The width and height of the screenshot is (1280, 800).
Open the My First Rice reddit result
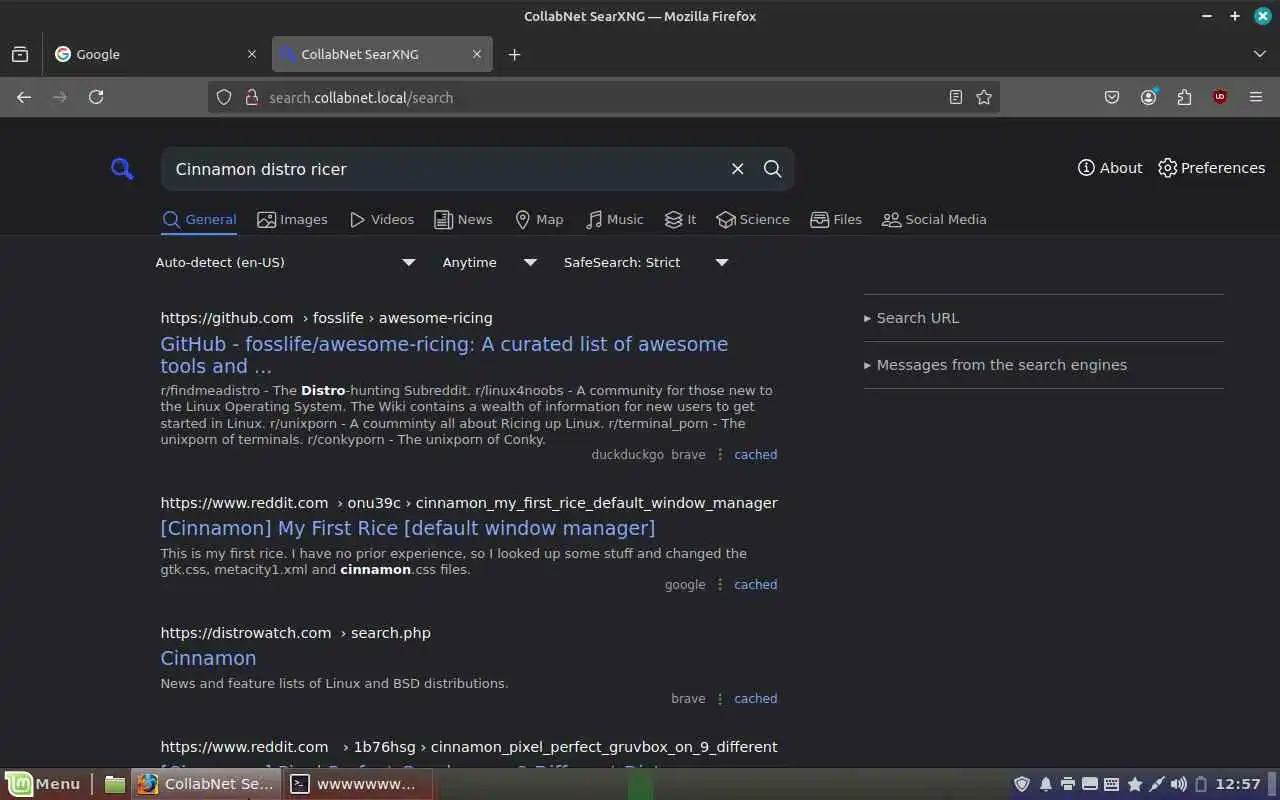(408, 528)
